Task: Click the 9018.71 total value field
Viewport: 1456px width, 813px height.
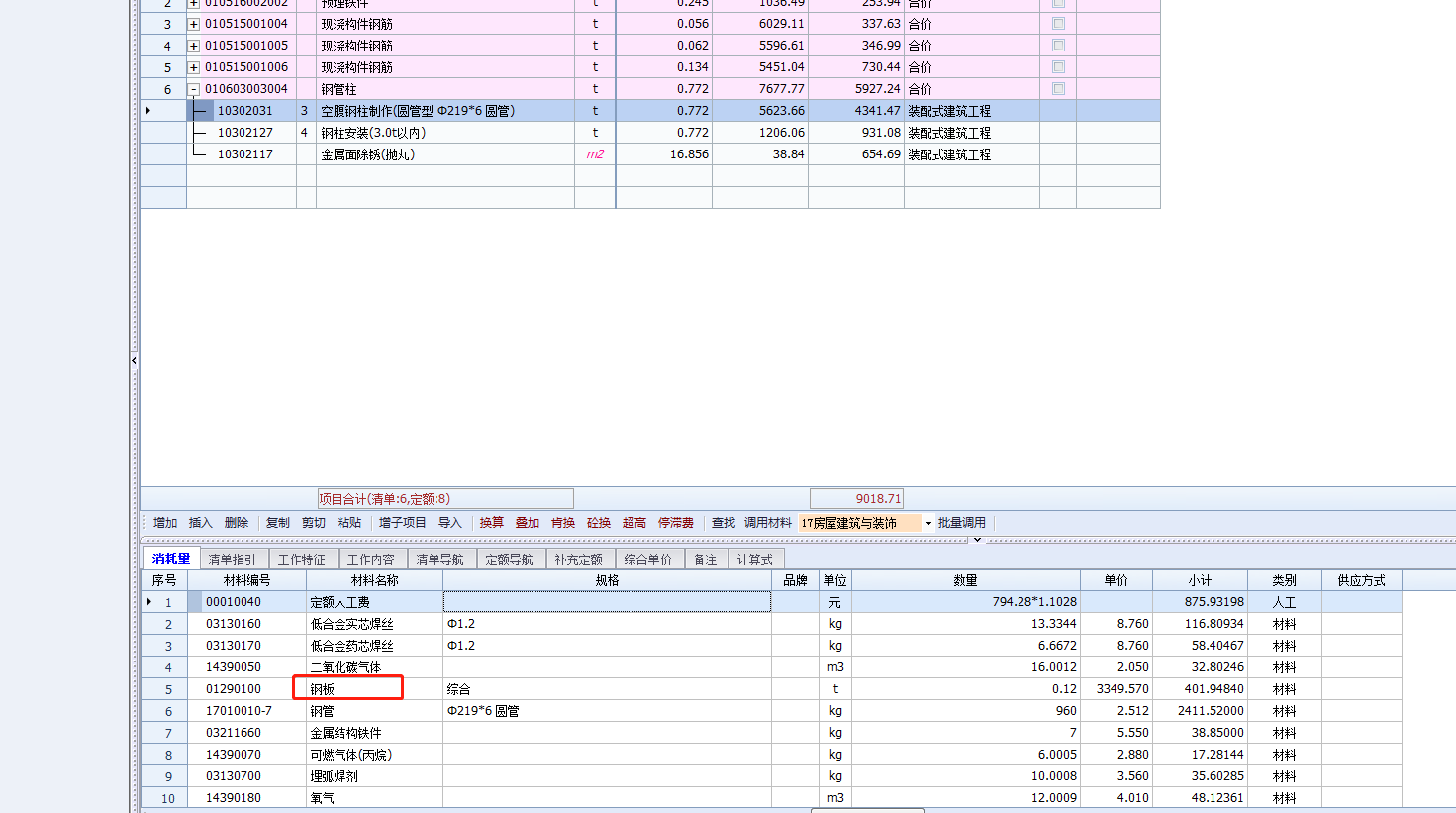Action: pos(856,499)
